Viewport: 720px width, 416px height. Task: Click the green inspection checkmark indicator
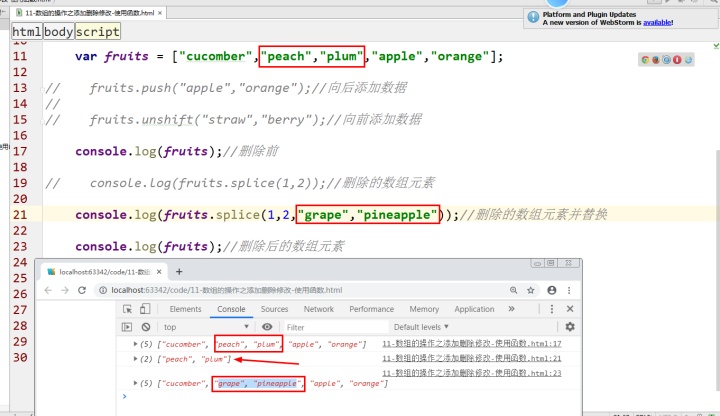716,46
